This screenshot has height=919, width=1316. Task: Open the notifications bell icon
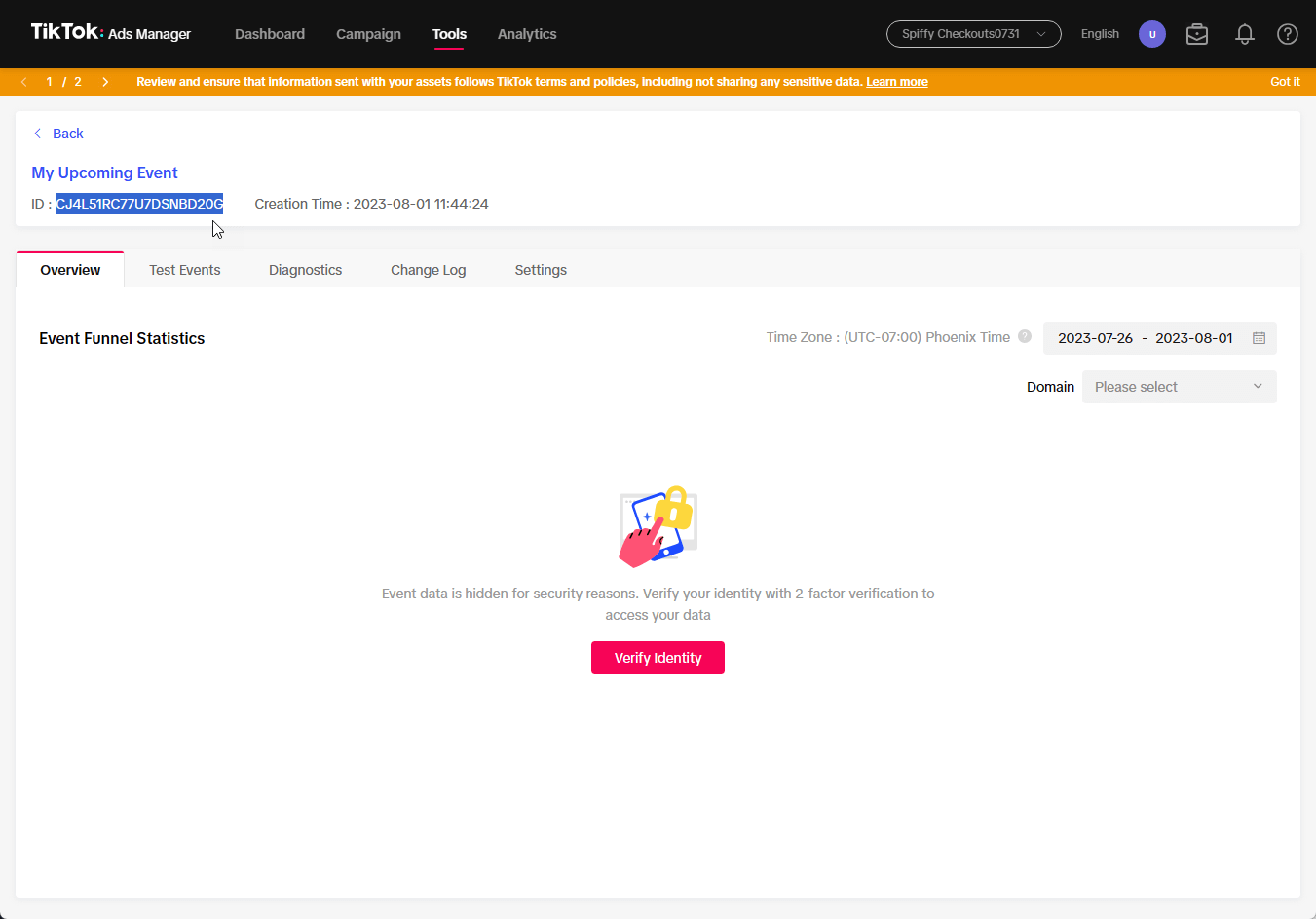click(1244, 34)
